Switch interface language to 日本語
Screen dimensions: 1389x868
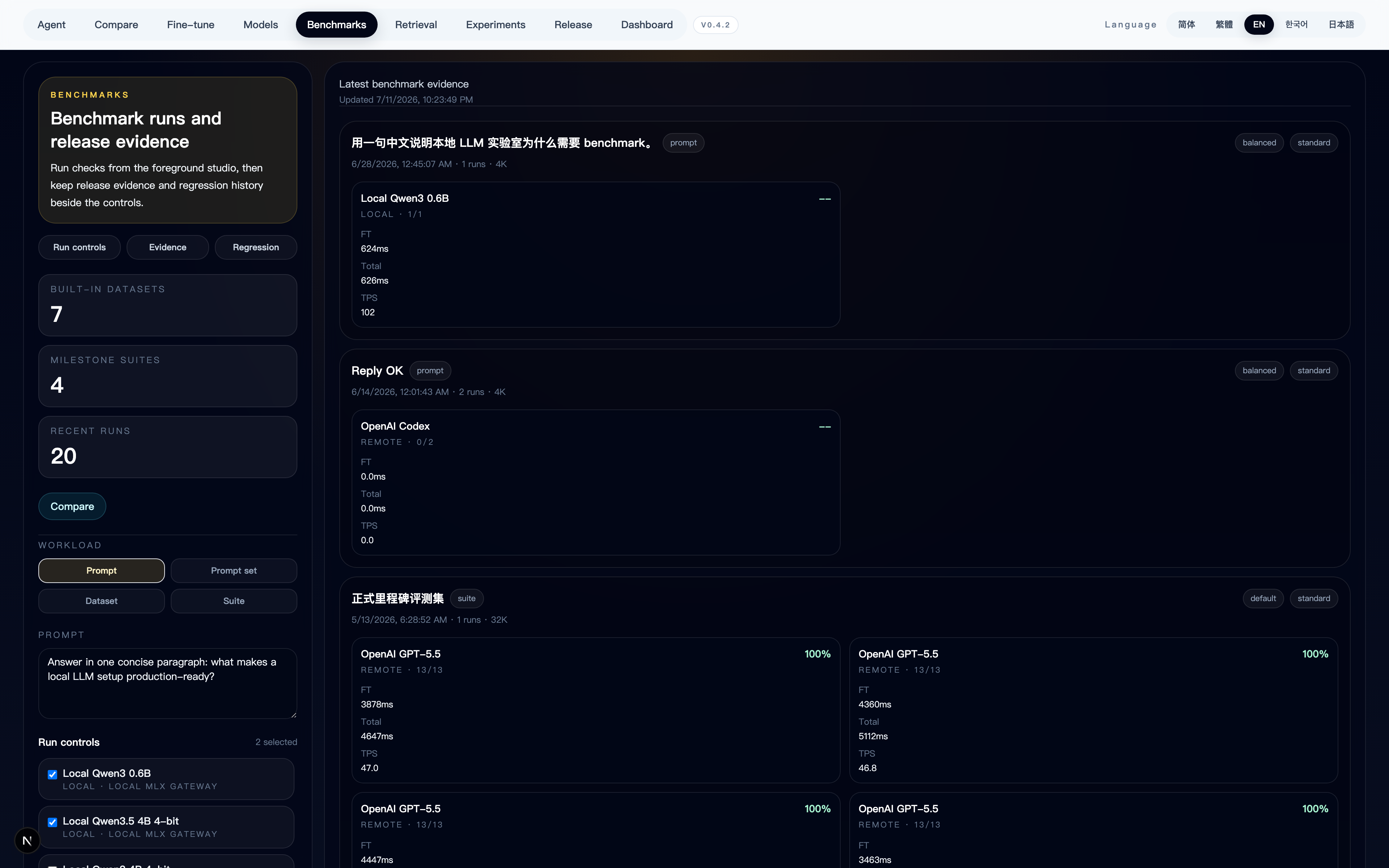point(1341,25)
